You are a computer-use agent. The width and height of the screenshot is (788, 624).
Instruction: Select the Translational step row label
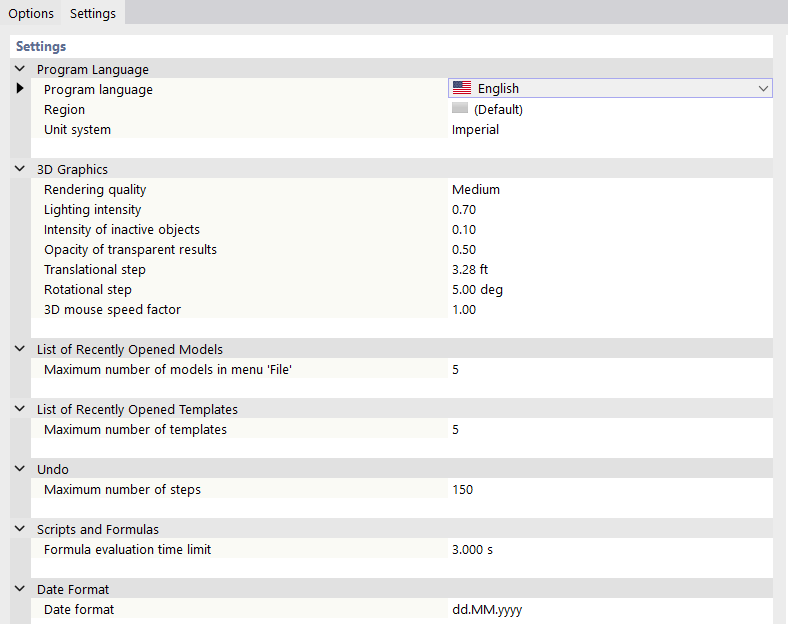coord(95,269)
